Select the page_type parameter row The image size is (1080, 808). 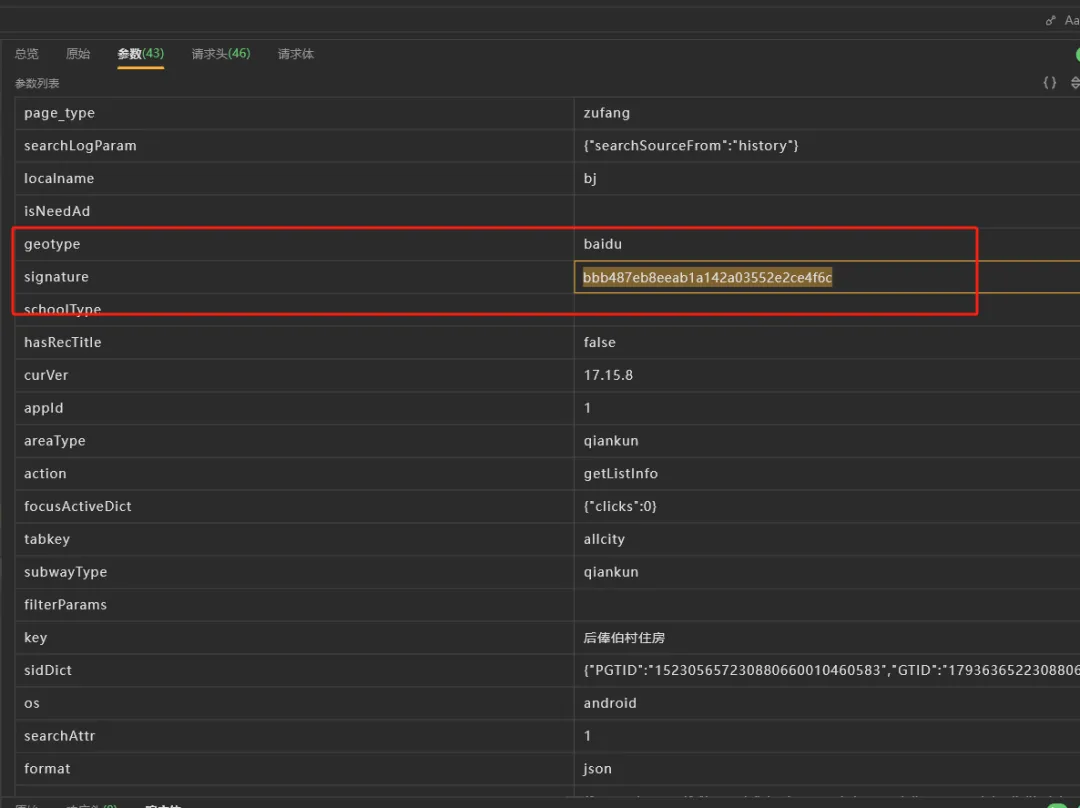point(548,113)
